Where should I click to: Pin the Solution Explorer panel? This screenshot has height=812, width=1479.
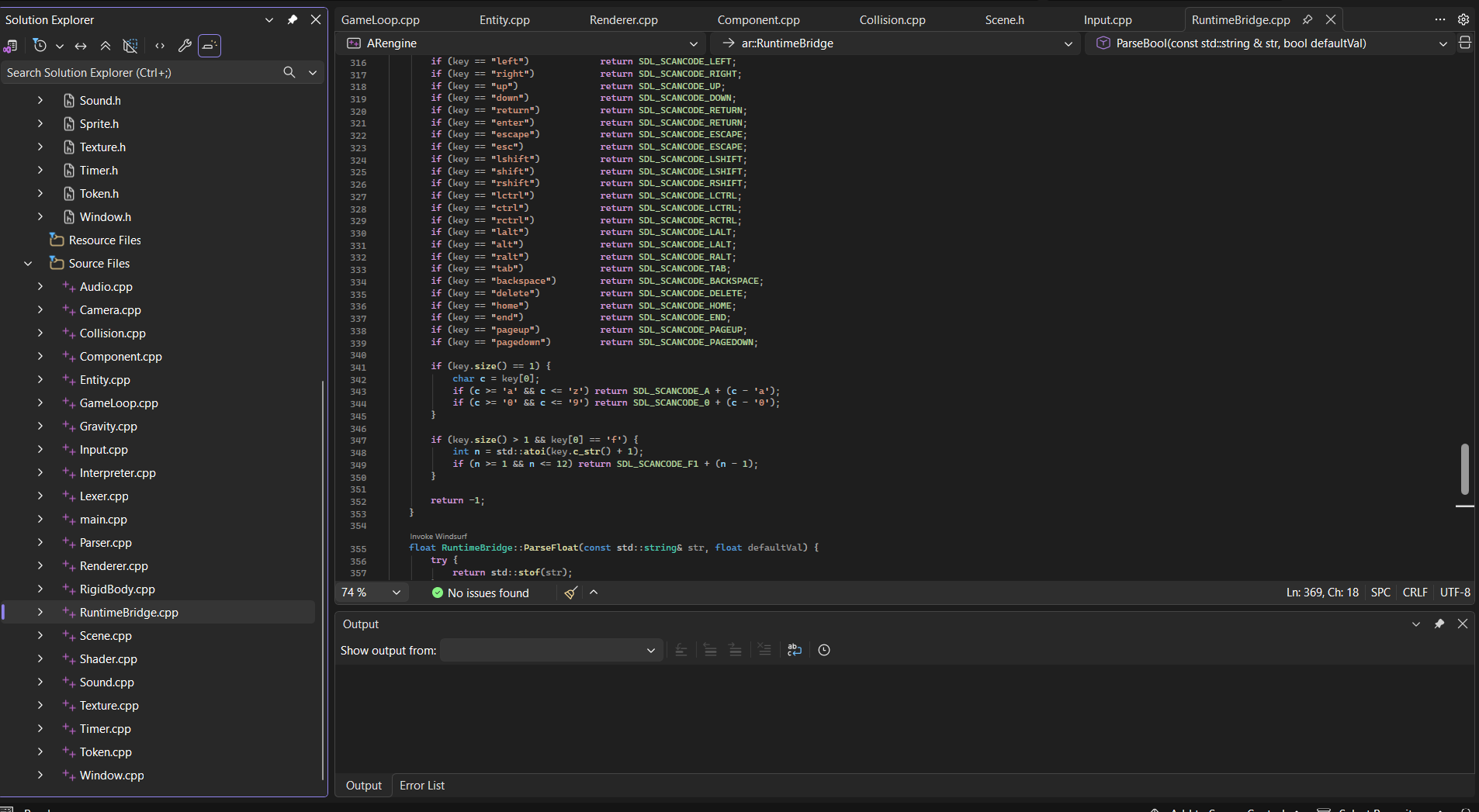click(x=293, y=19)
